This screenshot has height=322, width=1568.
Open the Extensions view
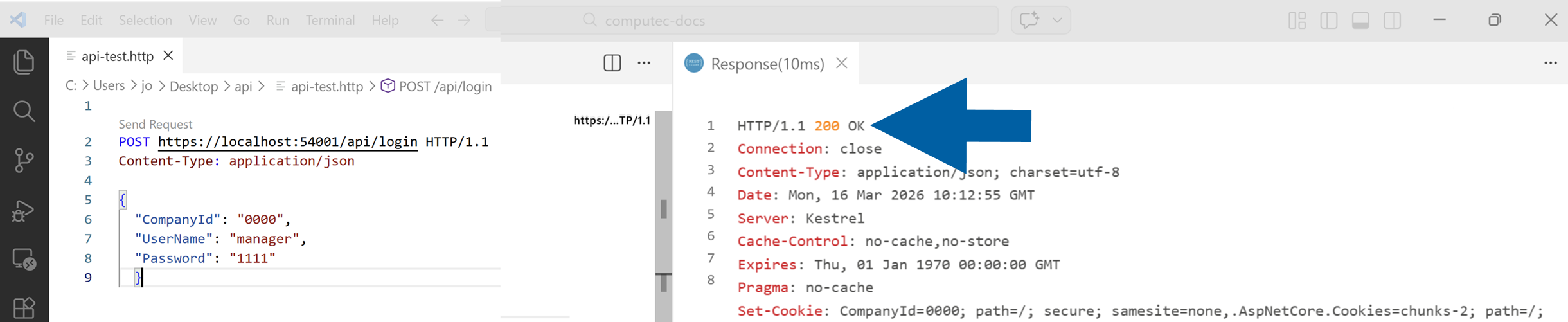(x=24, y=308)
